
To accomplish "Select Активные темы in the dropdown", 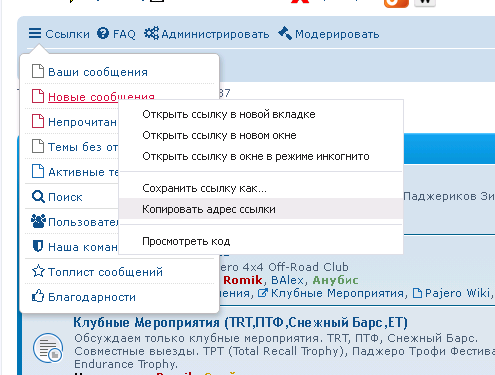I will [83, 172].
